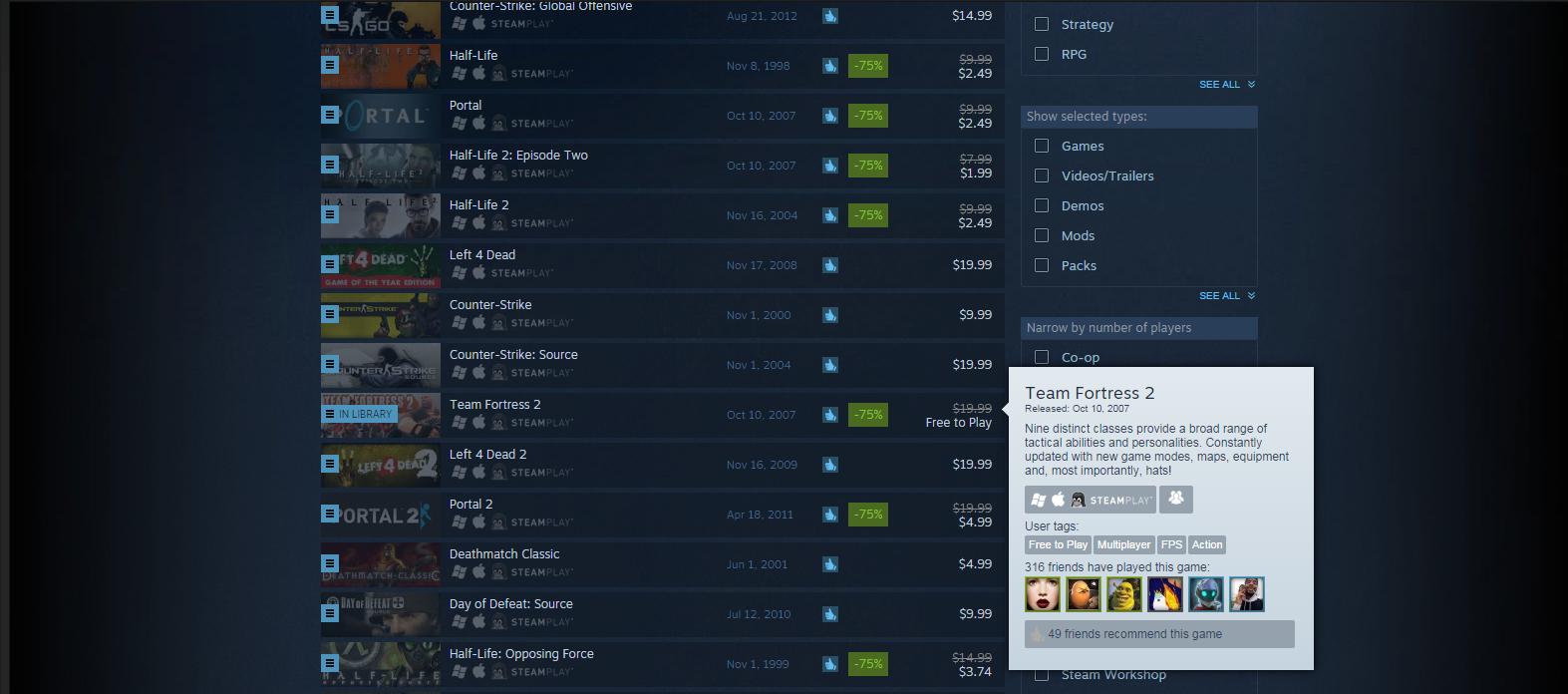
Task: Enable the Strategy genre checkbox
Action: pos(1042,24)
